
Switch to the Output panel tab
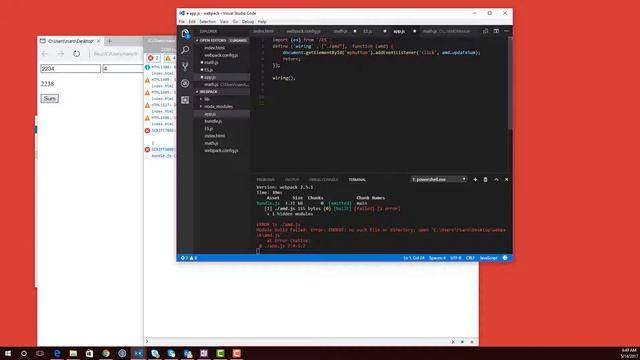pos(292,180)
